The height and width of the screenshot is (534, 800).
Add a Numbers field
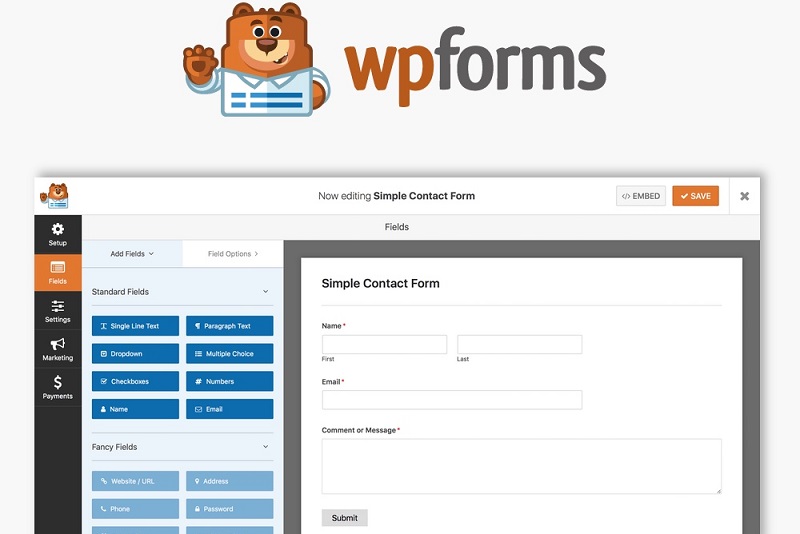point(230,381)
